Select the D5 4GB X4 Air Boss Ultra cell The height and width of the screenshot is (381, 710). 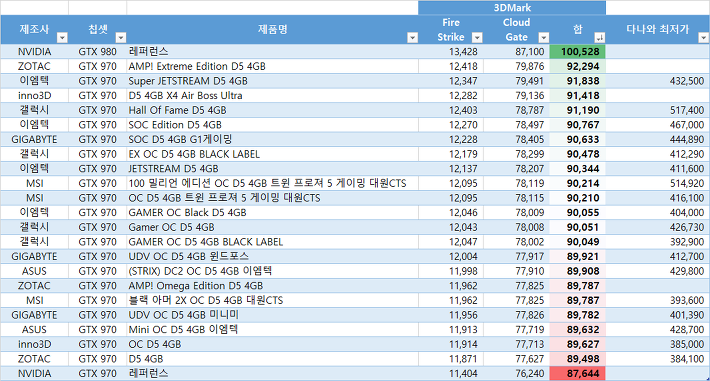(x=273, y=96)
